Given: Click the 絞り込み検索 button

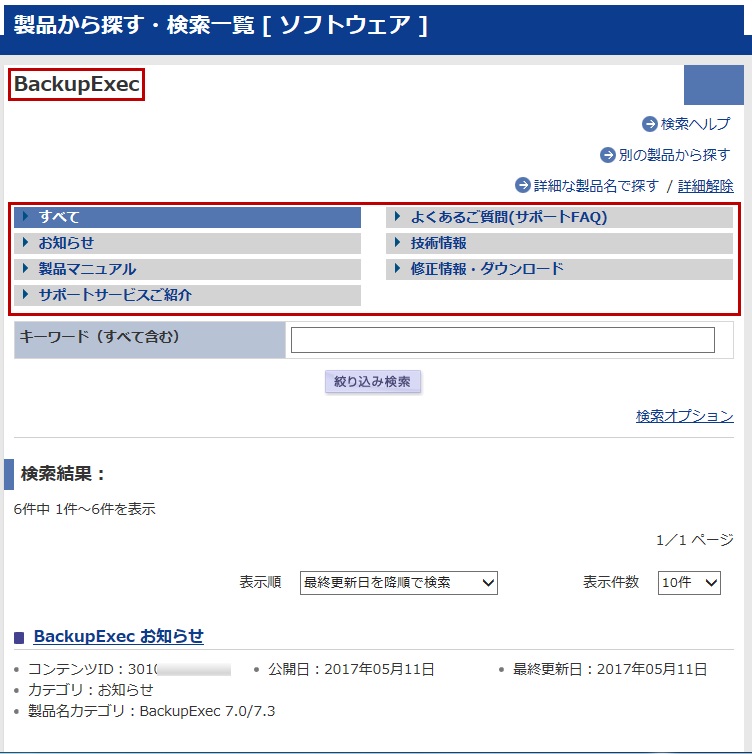Looking at the screenshot, I should click(x=373, y=381).
